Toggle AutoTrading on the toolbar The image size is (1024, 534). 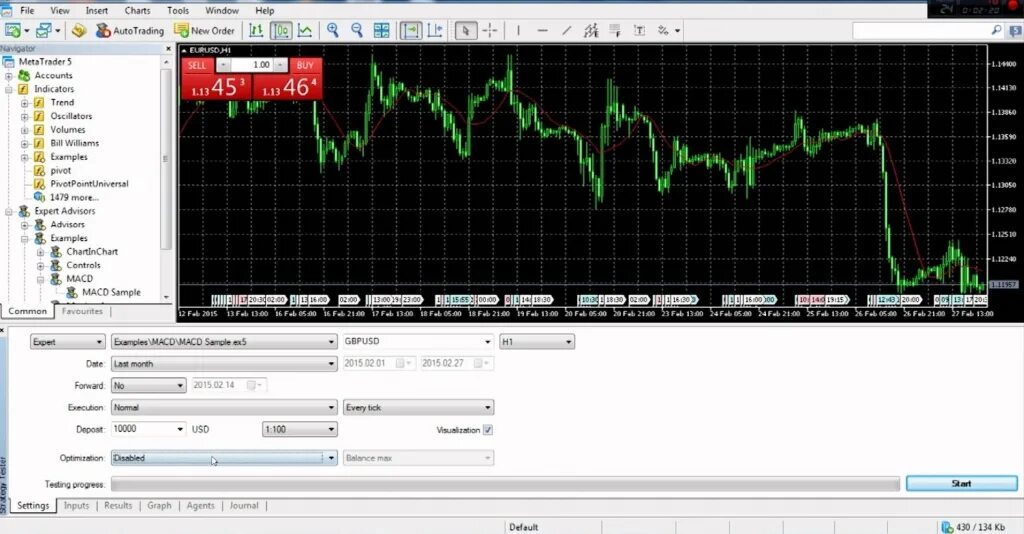pos(130,30)
